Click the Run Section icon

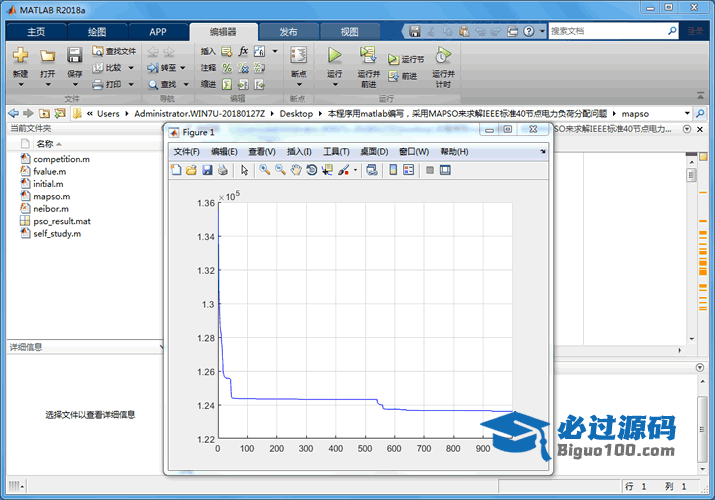point(393,59)
